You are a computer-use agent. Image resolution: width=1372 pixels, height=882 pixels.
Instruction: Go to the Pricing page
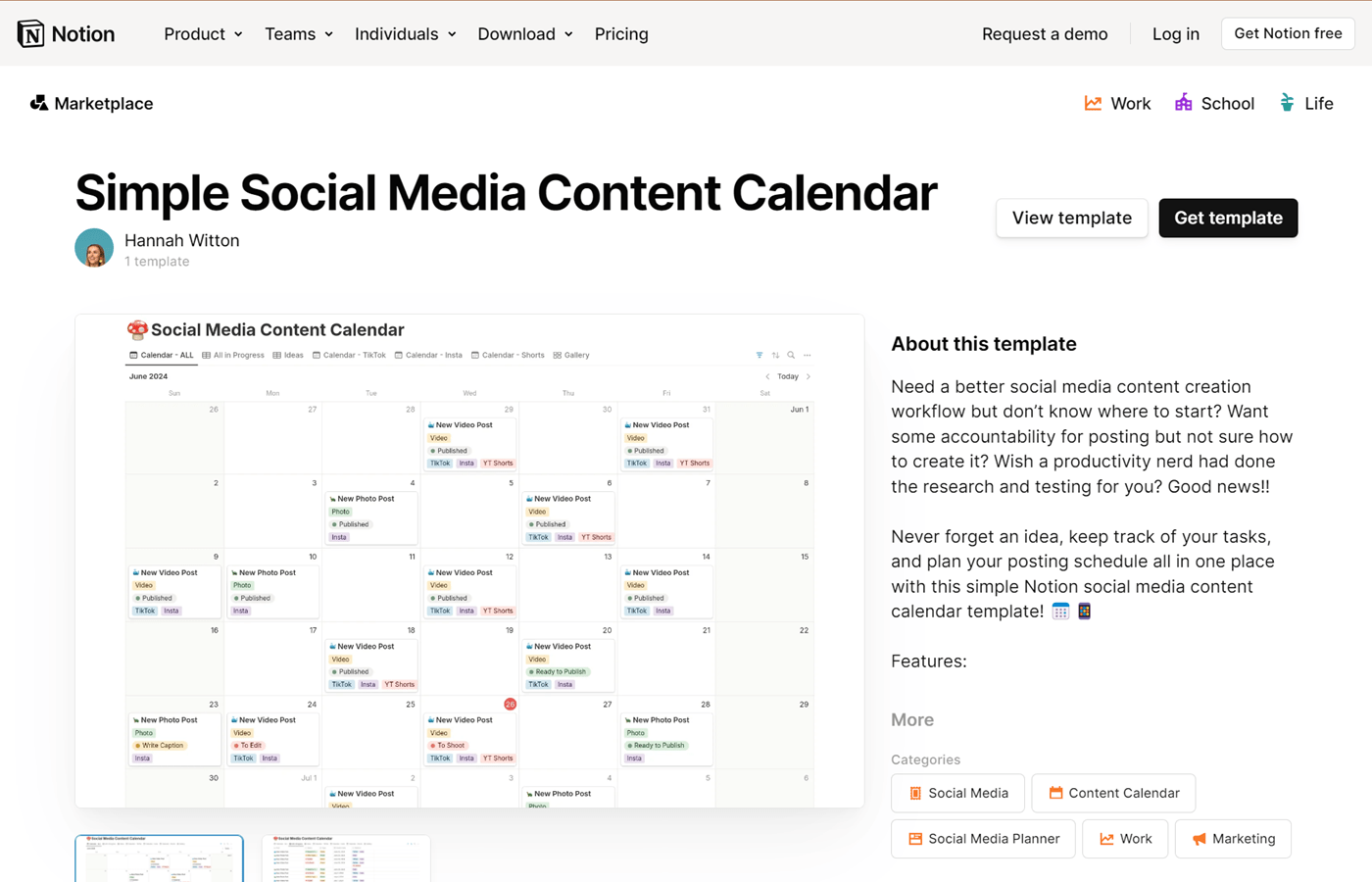tap(621, 34)
